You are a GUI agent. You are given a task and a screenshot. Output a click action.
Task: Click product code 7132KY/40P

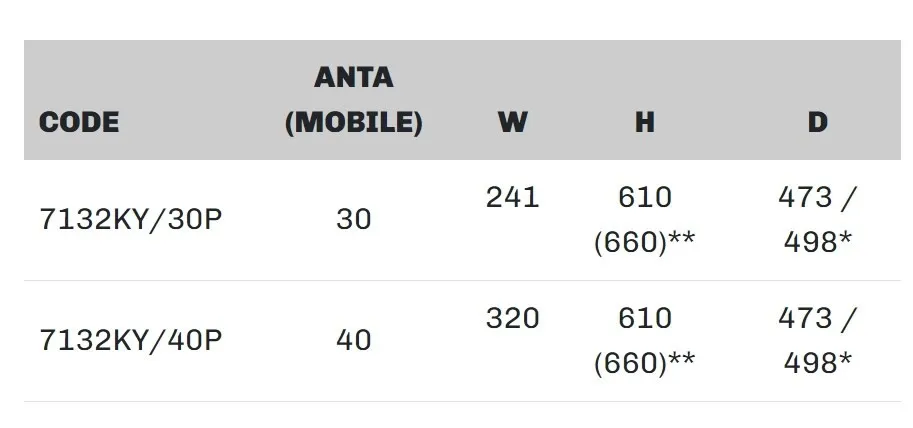click(x=130, y=340)
